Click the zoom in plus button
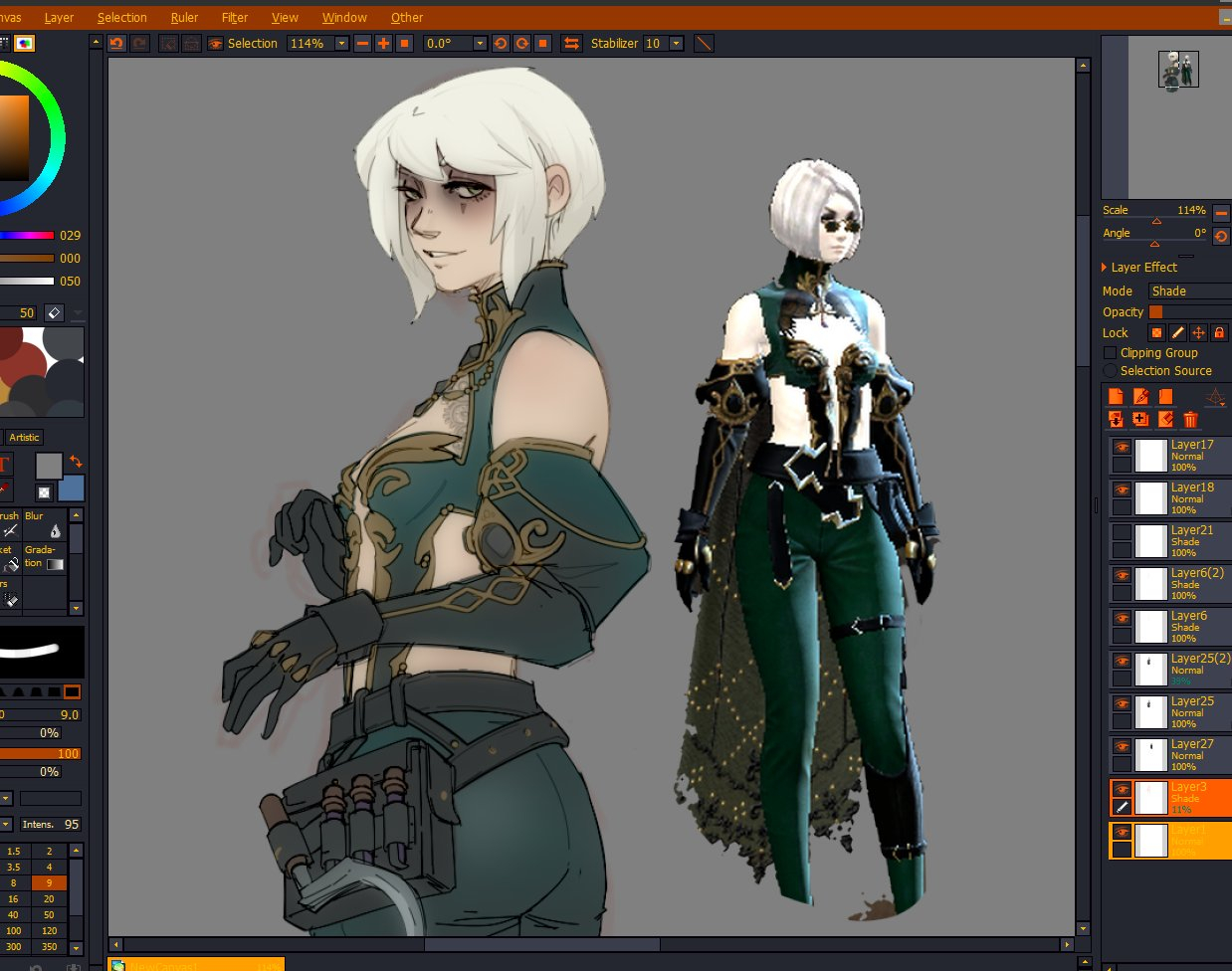 pos(383,43)
